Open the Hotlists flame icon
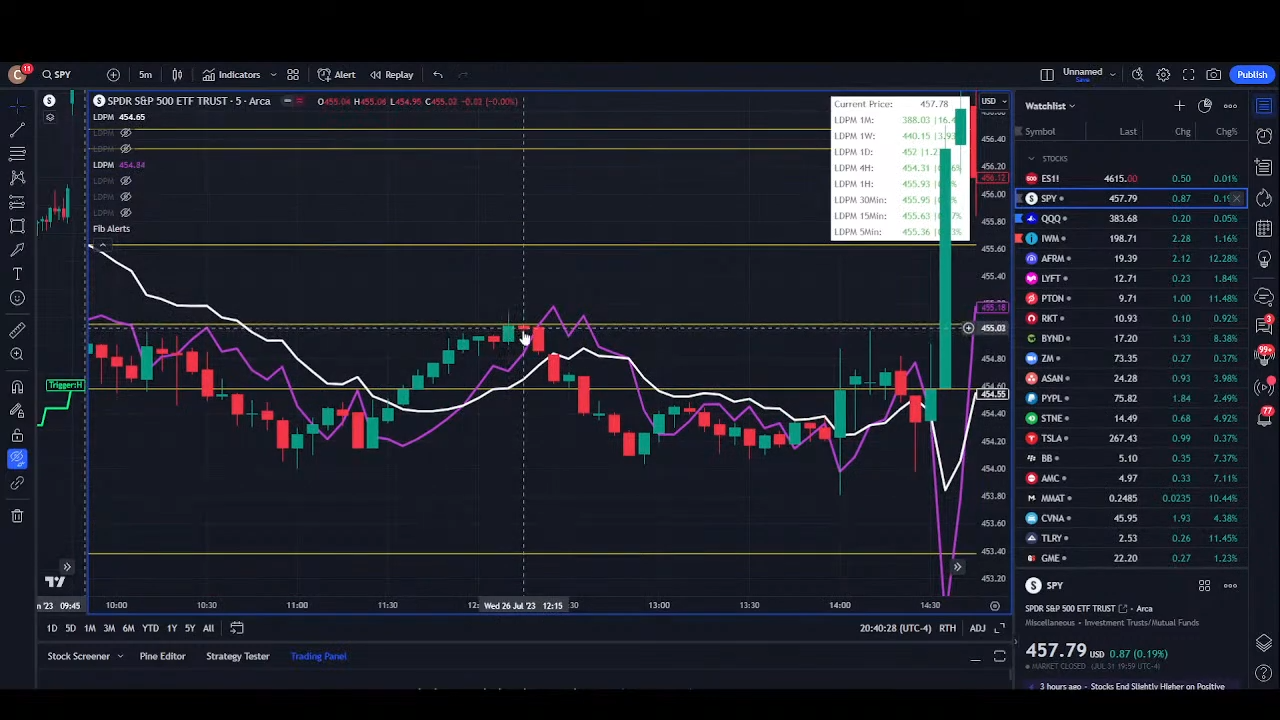 [x=1264, y=198]
